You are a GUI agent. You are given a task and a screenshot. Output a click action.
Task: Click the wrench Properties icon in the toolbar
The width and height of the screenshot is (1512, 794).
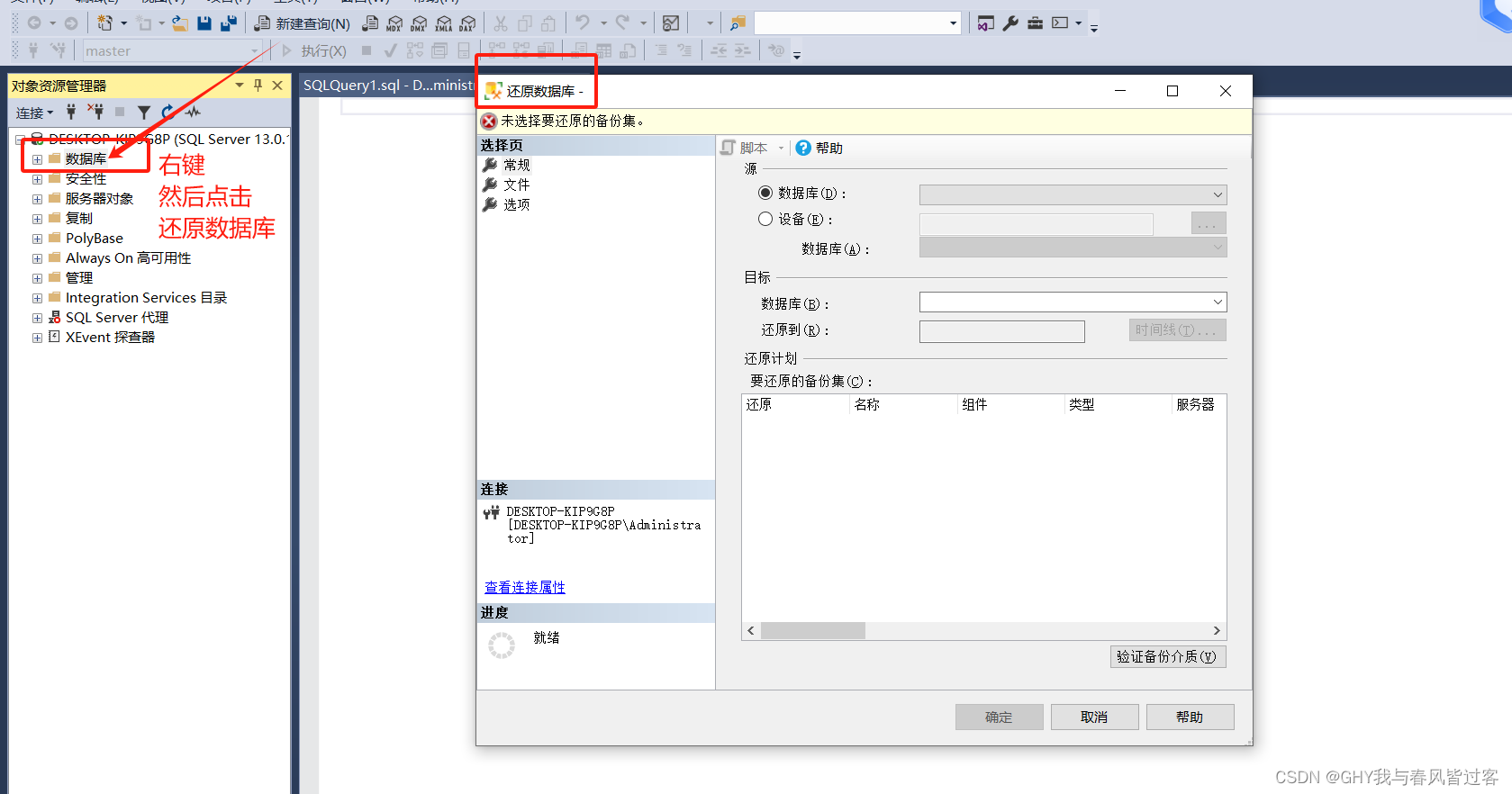(x=1010, y=23)
